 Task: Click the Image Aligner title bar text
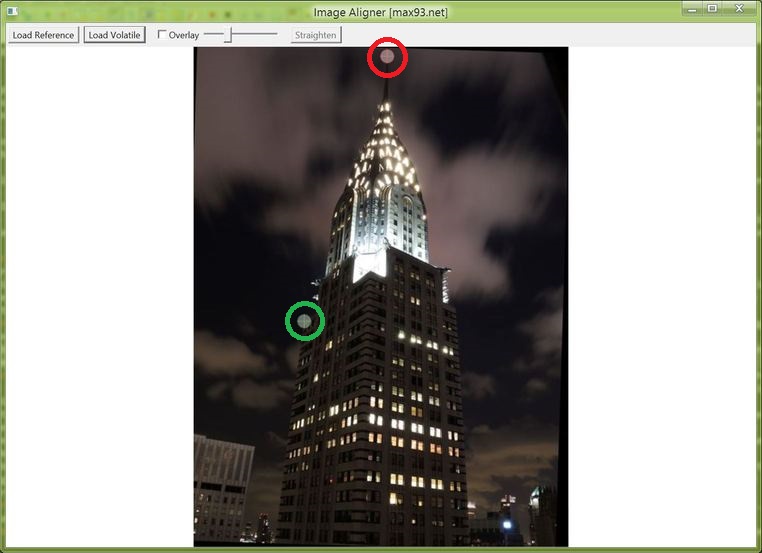[380, 12]
